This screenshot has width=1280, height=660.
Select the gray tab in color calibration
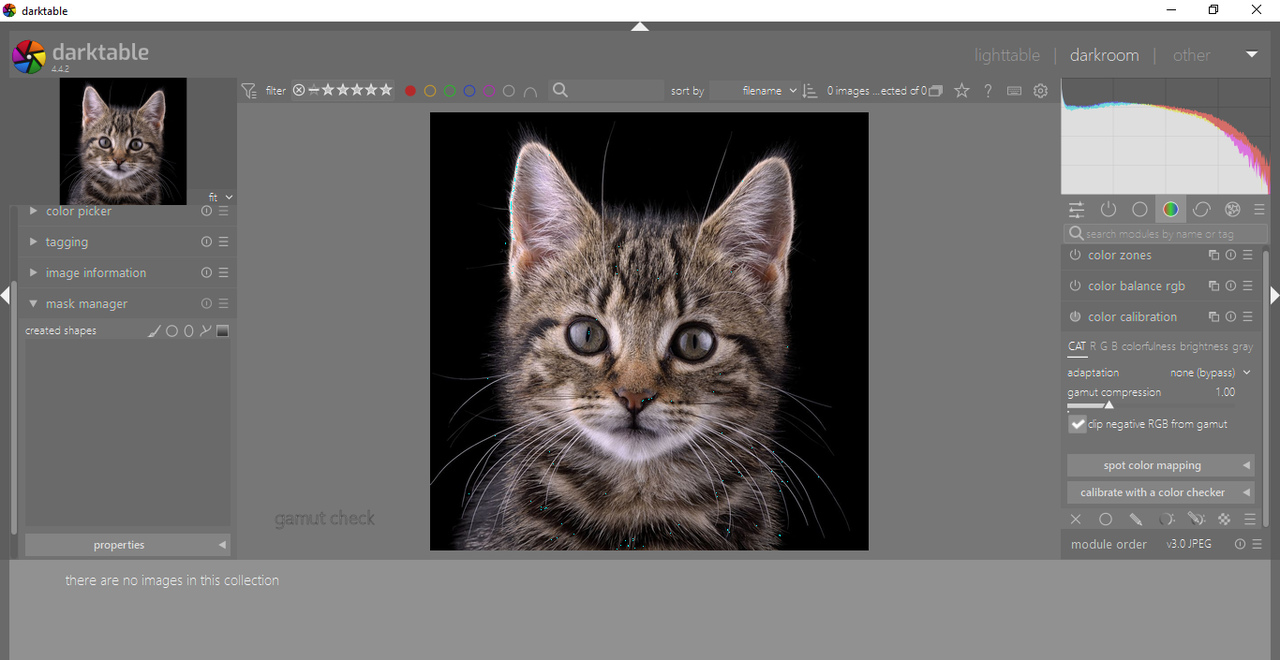tap(1242, 347)
